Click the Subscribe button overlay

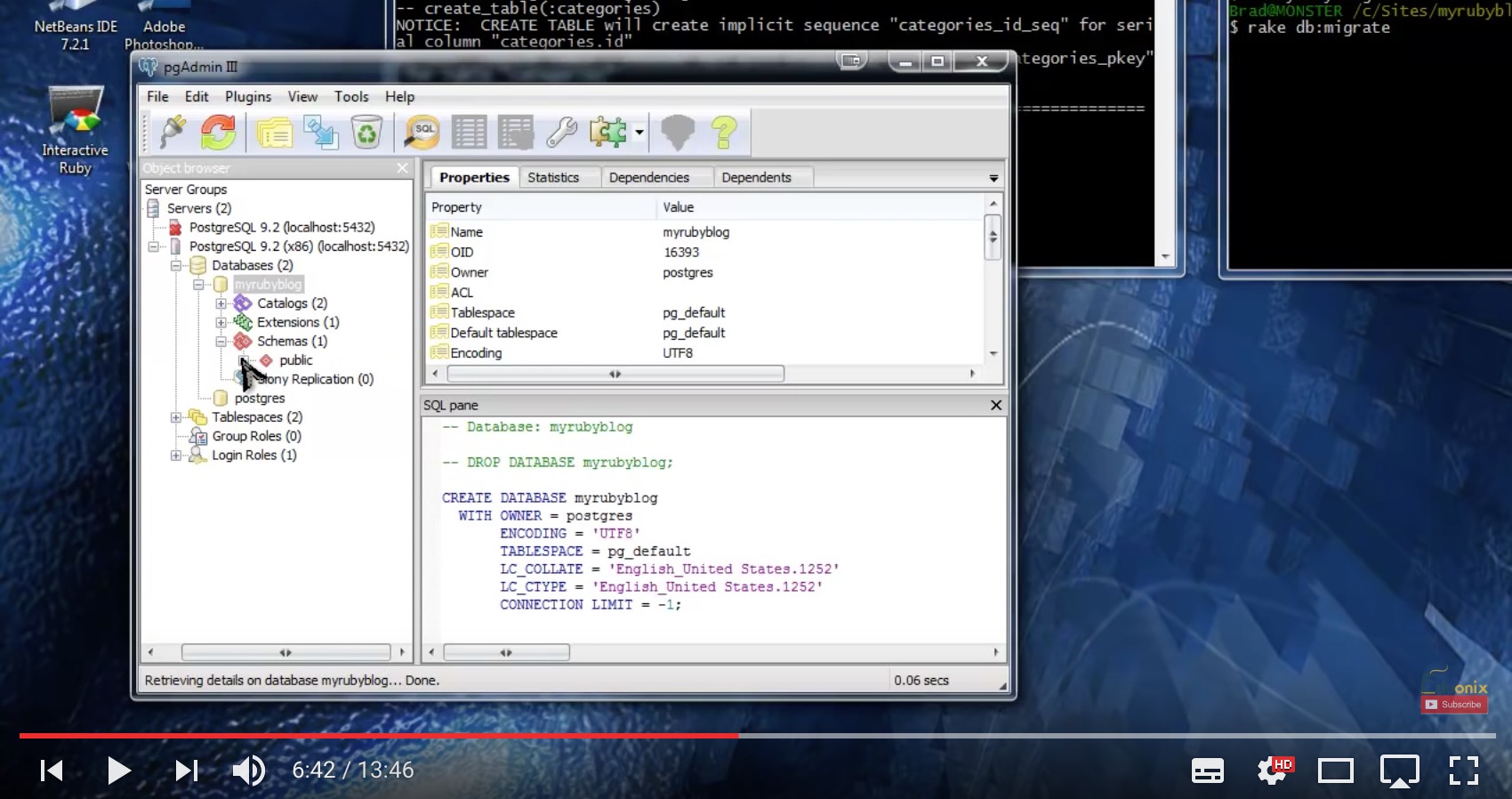click(1454, 705)
